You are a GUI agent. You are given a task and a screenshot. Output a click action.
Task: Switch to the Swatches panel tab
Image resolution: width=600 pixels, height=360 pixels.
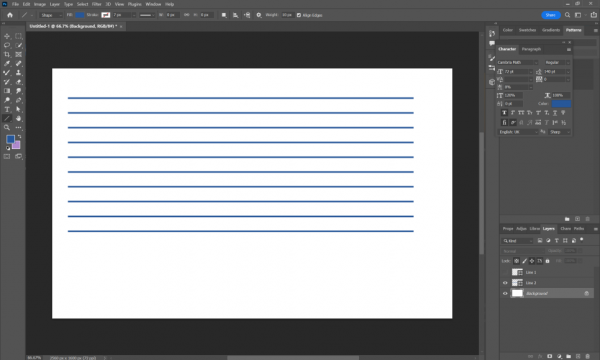(x=527, y=30)
